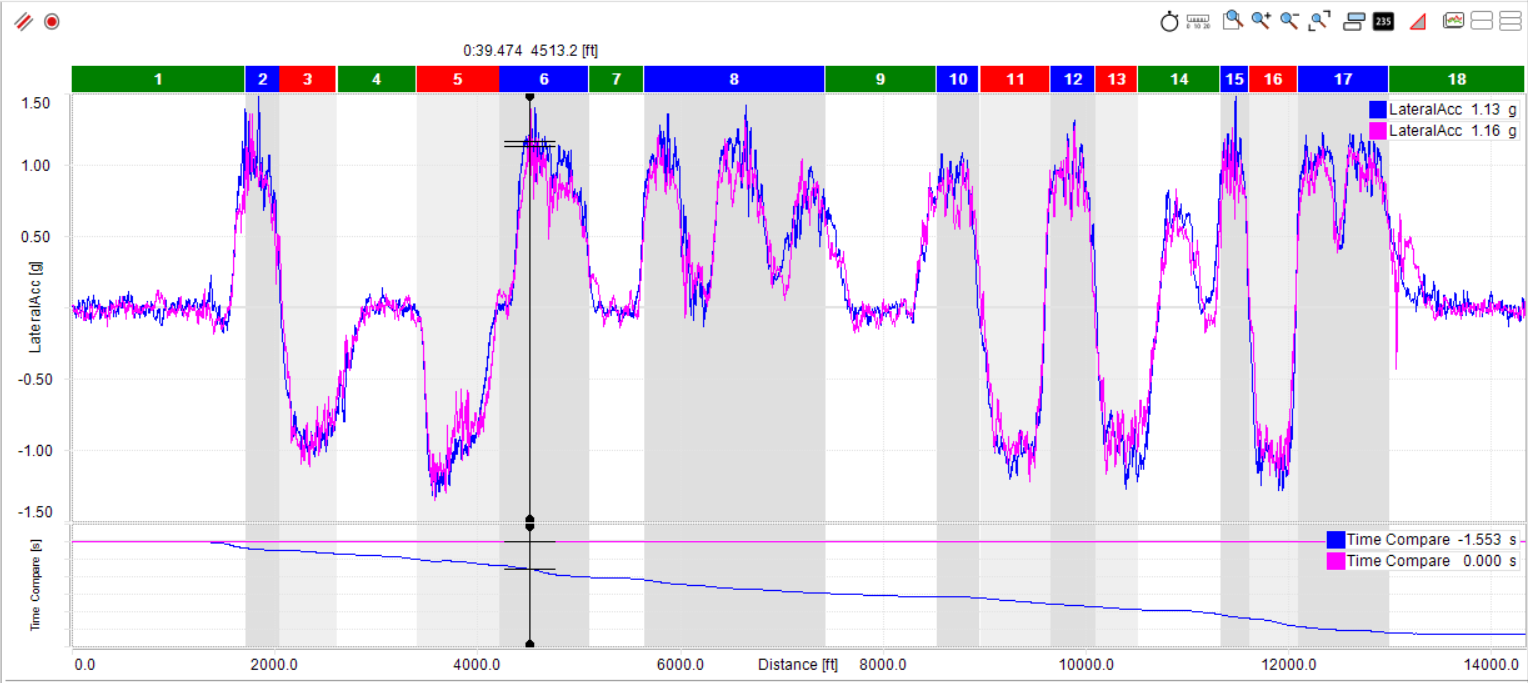Click the cursor handle atop the vertical line
Screen dimensions: 1528x683
coord(529,97)
